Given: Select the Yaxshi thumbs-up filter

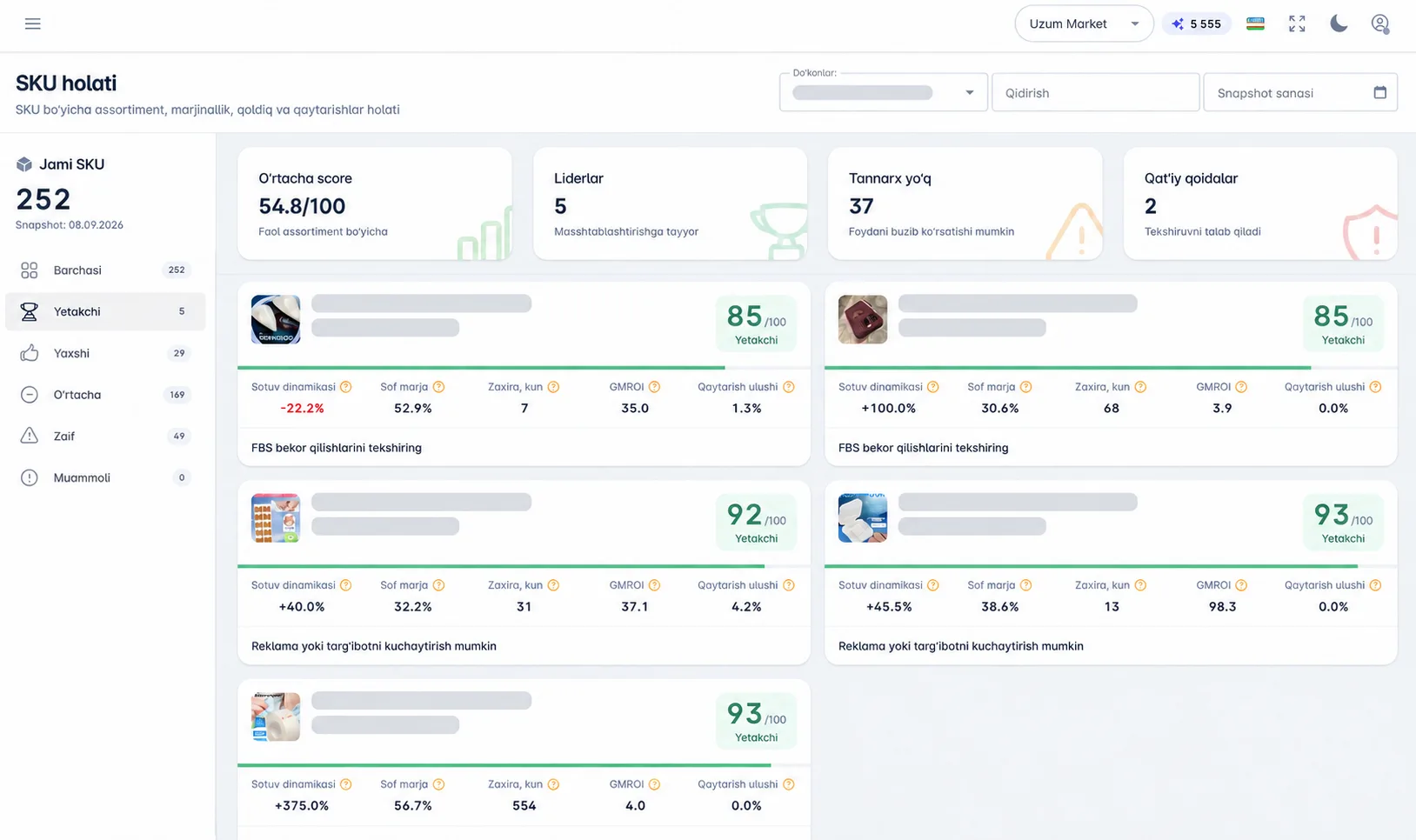Looking at the screenshot, I should tap(105, 353).
